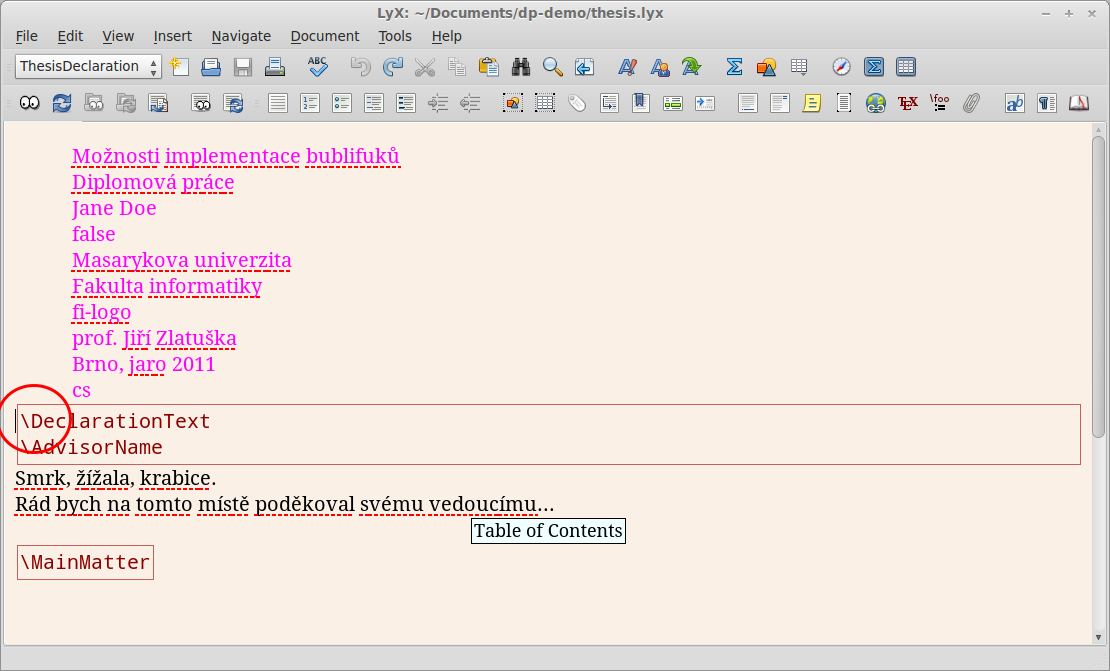The height and width of the screenshot is (671, 1110).
Task: Apply itemized bullet list layout
Action: pyautogui.click(x=342, y=103)
